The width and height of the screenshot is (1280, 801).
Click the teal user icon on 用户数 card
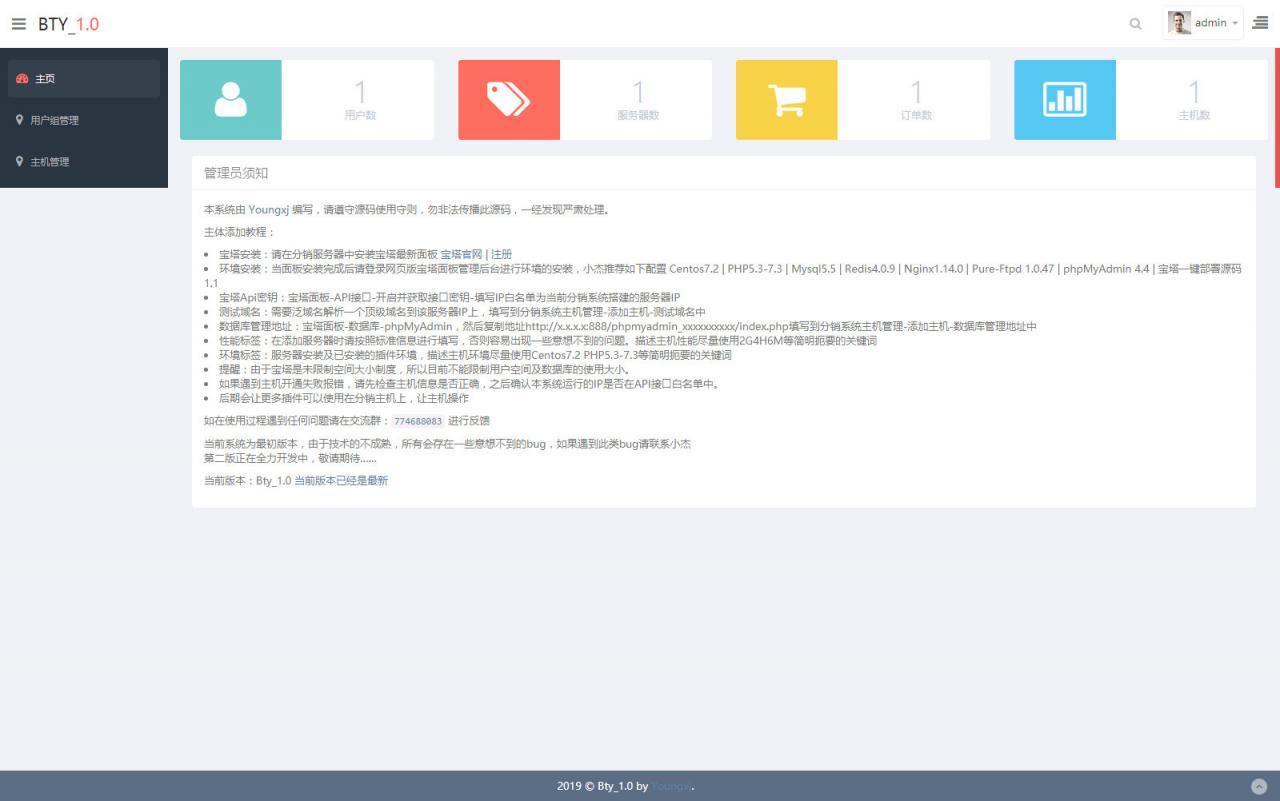(231, 99)
